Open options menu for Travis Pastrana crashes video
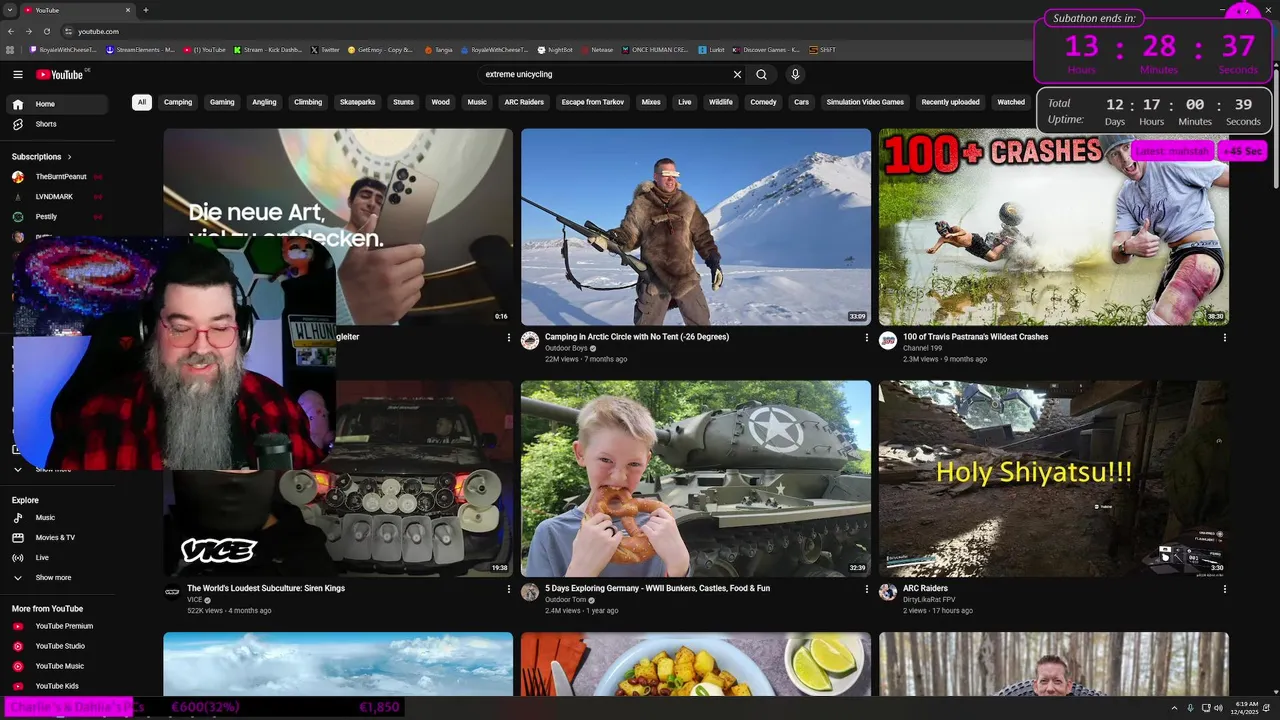This screenshot has height=720, width=1280. click(1225, 338)
